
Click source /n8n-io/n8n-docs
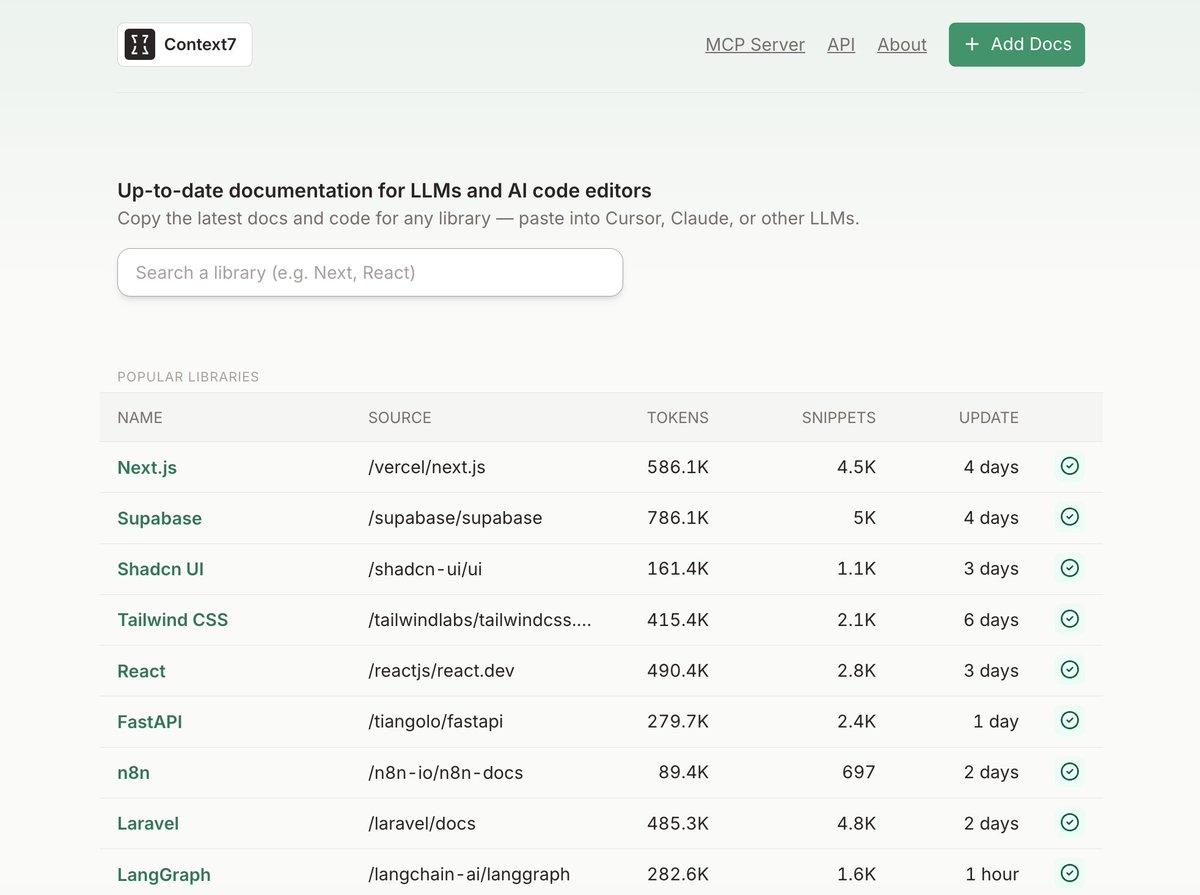coord(446,773)
